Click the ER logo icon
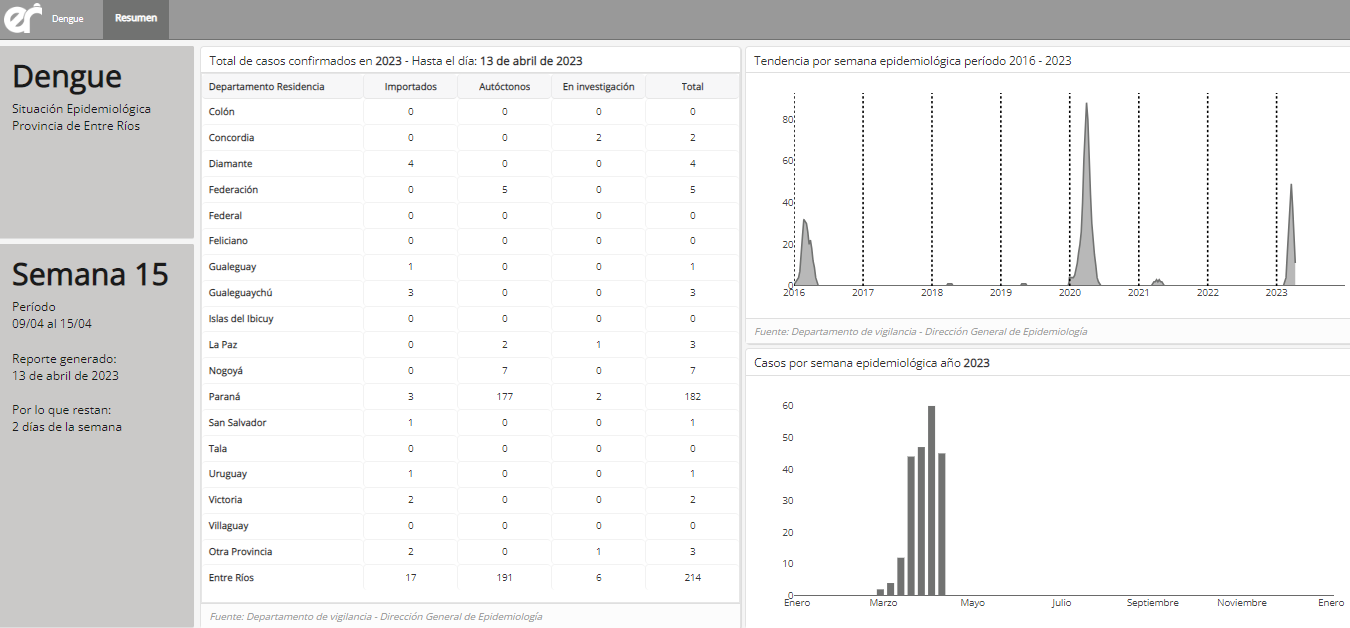Screen dimensions: 1350x628 (22, 17)
